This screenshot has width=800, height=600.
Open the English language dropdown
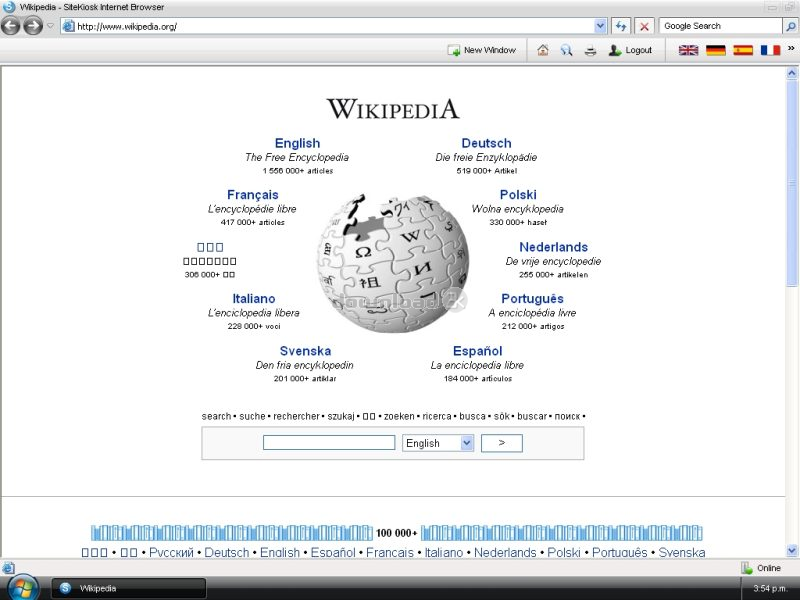click(438, 443)
